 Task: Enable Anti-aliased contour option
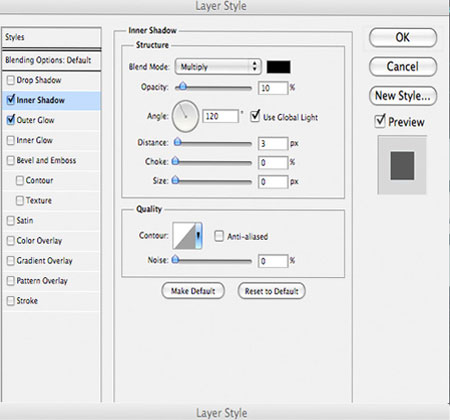point(219,236)
